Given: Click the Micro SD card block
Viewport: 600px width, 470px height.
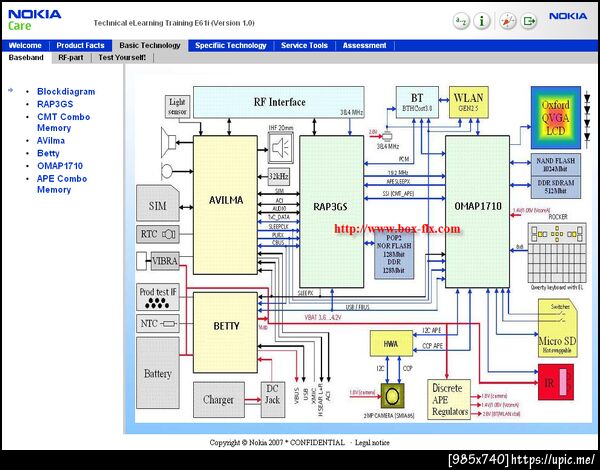Looking at the screenshot, I should click(558, 328).
